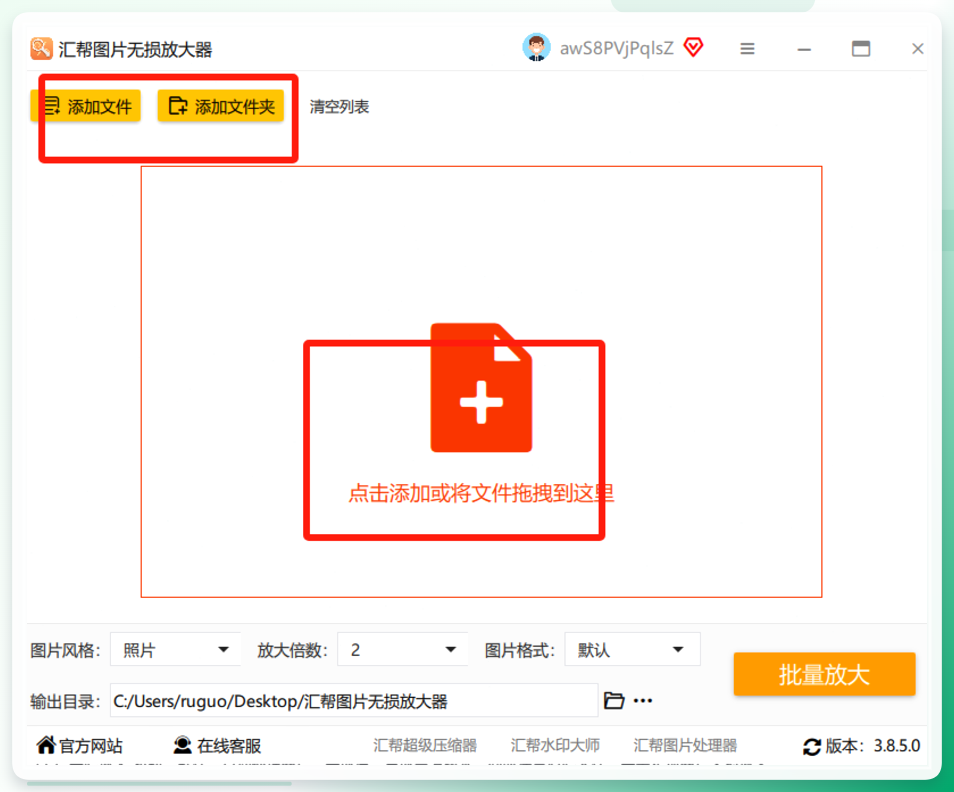Open 汇帮超级压缩器 link

425,746
